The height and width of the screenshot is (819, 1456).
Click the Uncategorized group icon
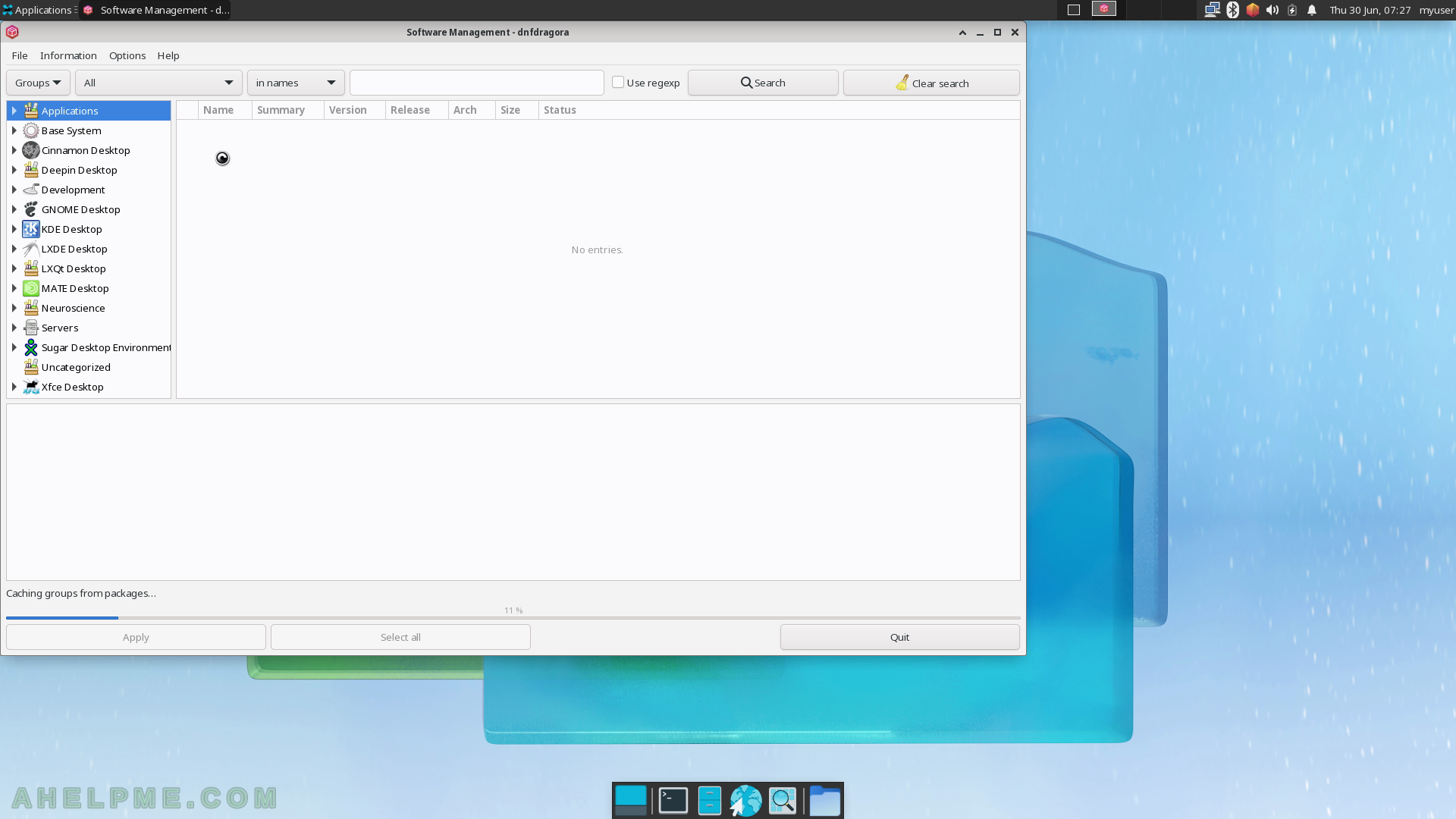[31, 367]
